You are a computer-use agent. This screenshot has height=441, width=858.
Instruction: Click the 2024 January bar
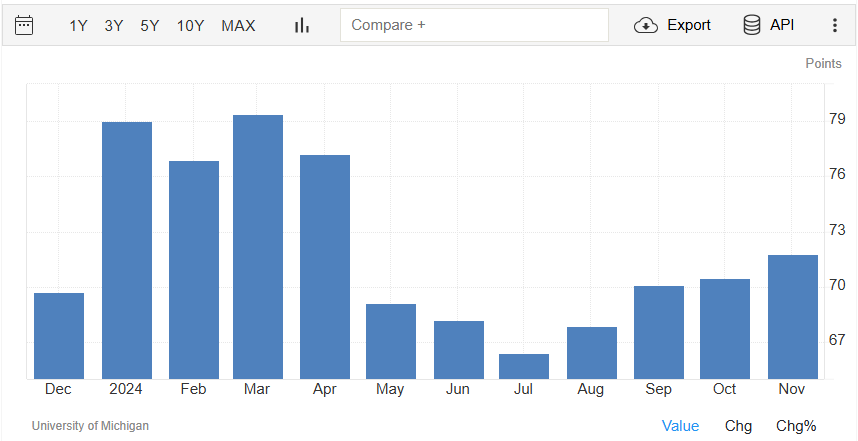(x=127, y=251)
